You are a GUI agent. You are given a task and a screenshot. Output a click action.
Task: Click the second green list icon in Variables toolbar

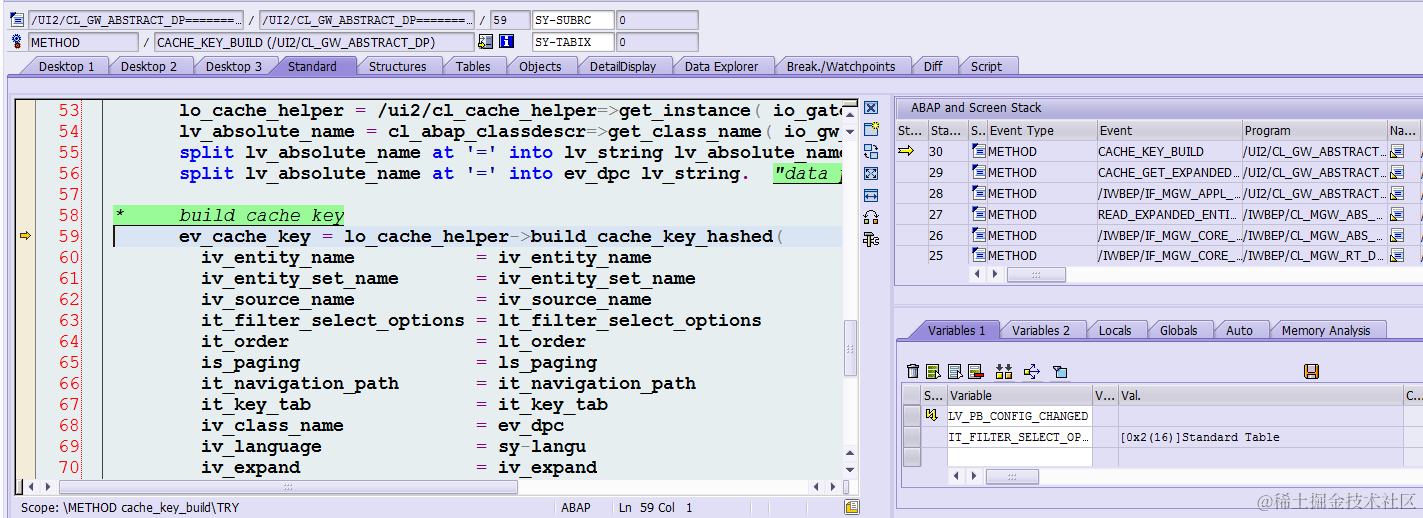point(933,372)
